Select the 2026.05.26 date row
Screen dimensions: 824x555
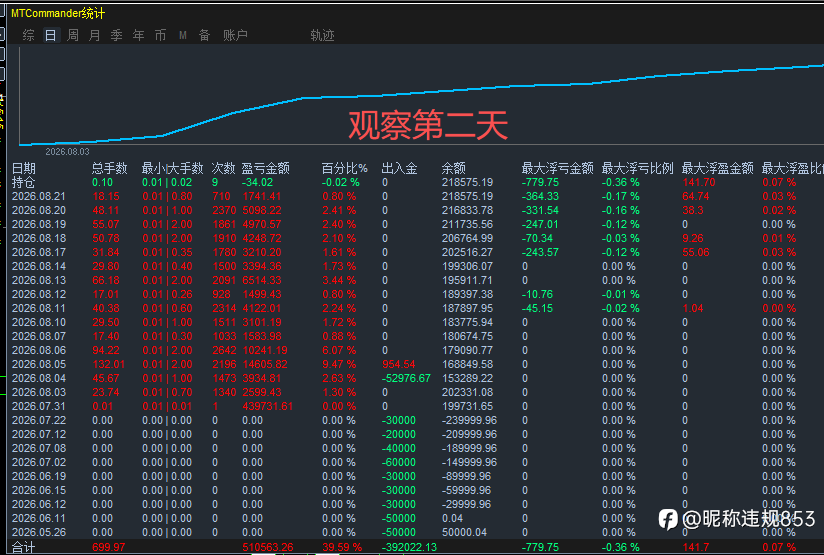(x=39, y=532)
